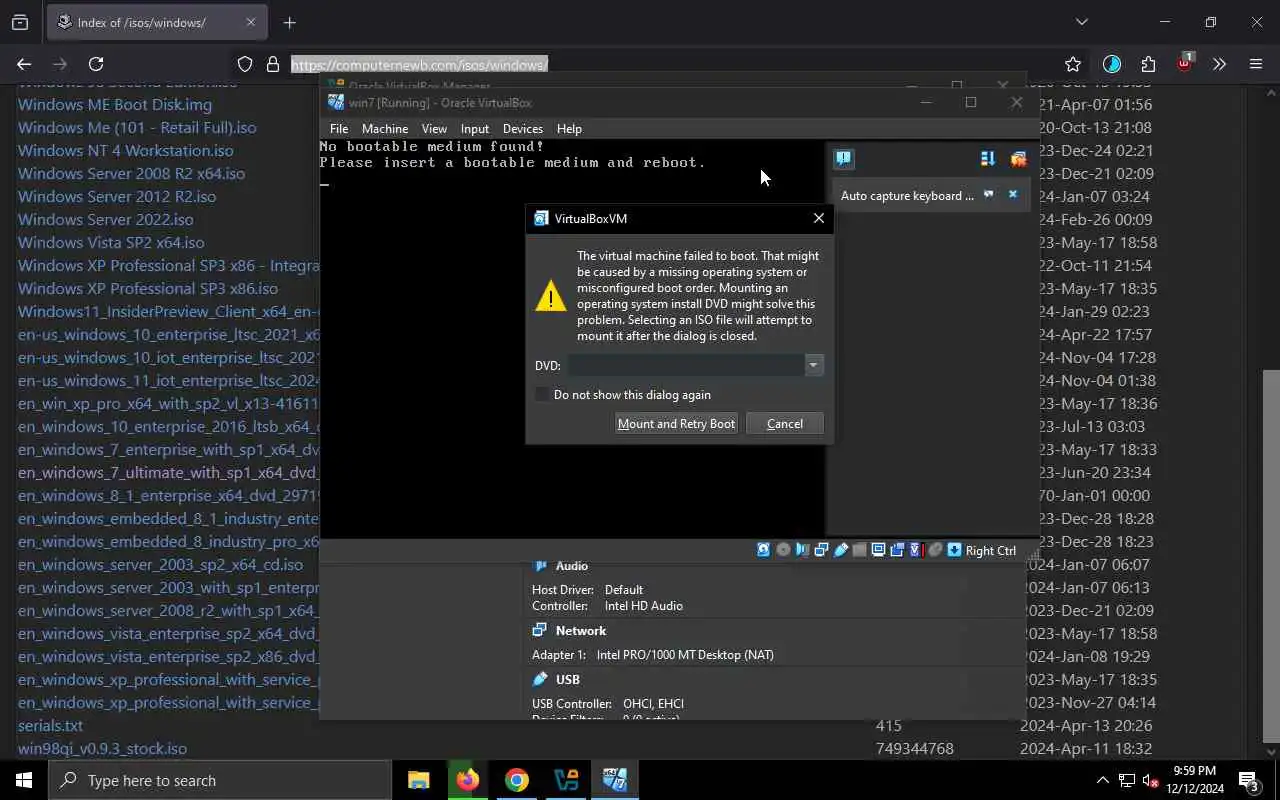Click Mount and Retry Boot button
The height and width of the screenshot is (800, 1280).
[x=676, y=424]
